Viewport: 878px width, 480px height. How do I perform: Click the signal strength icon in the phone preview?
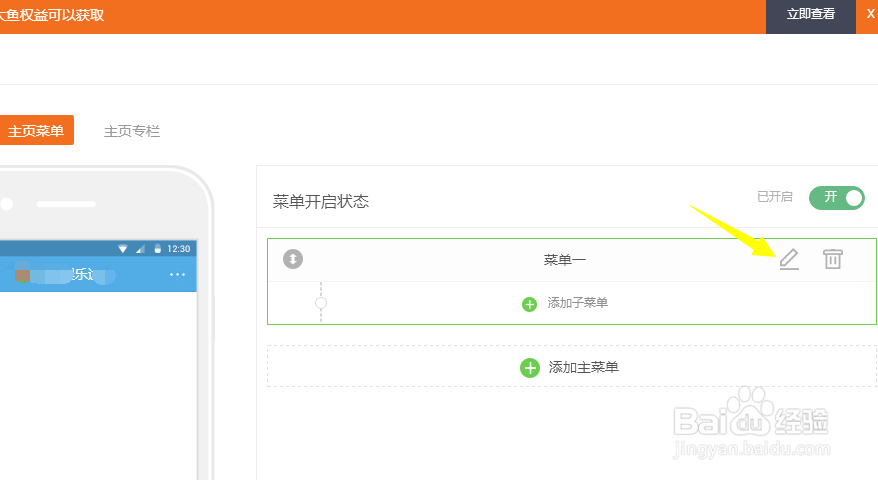[x=140, y=248]
